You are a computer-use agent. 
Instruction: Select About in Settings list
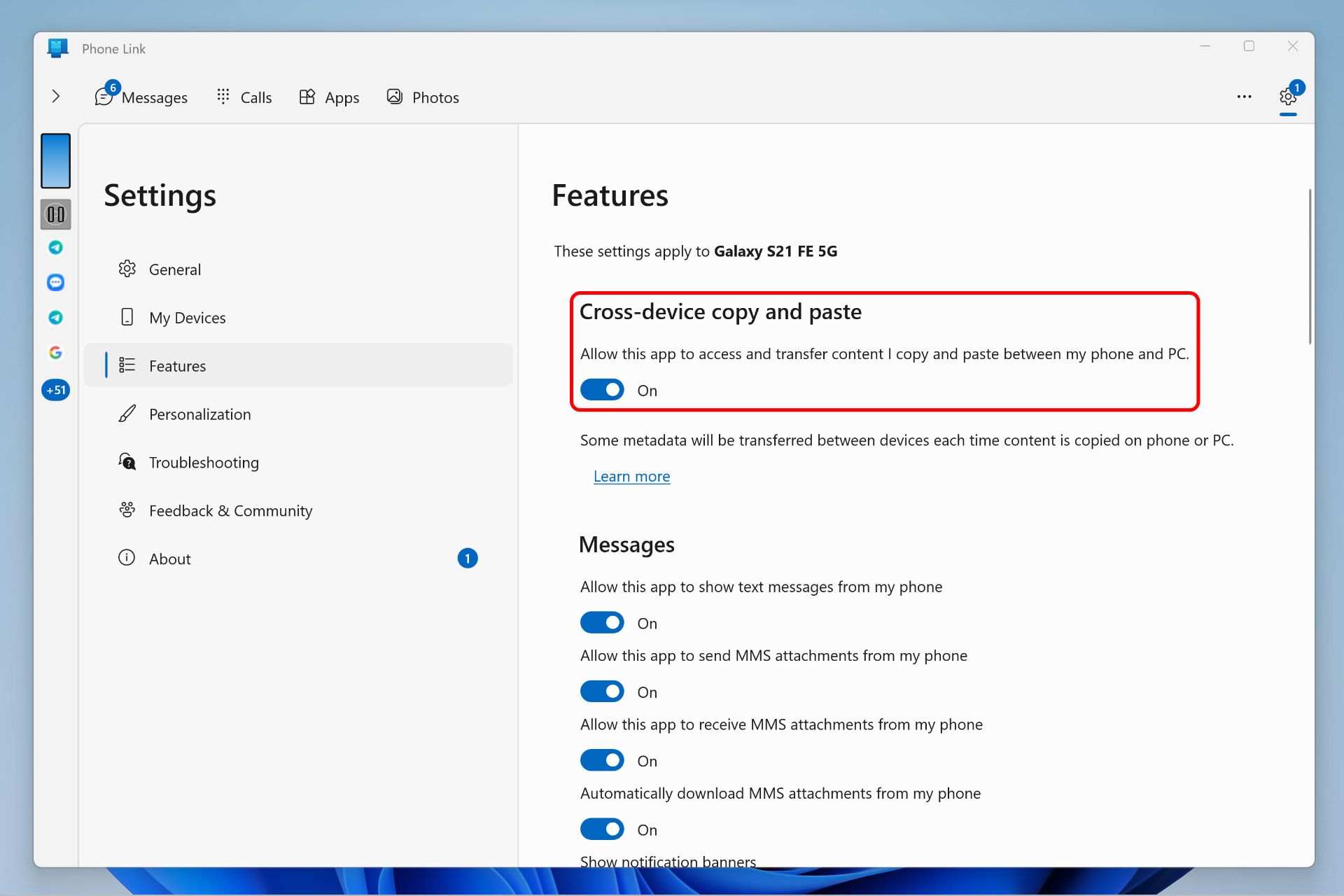point(298,559)
